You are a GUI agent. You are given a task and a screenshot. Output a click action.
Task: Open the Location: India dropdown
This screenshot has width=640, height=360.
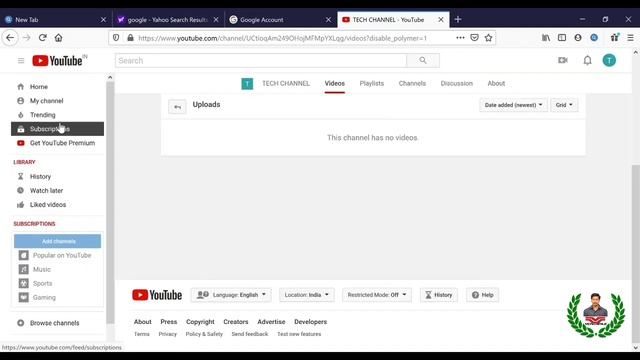point(307,295)
